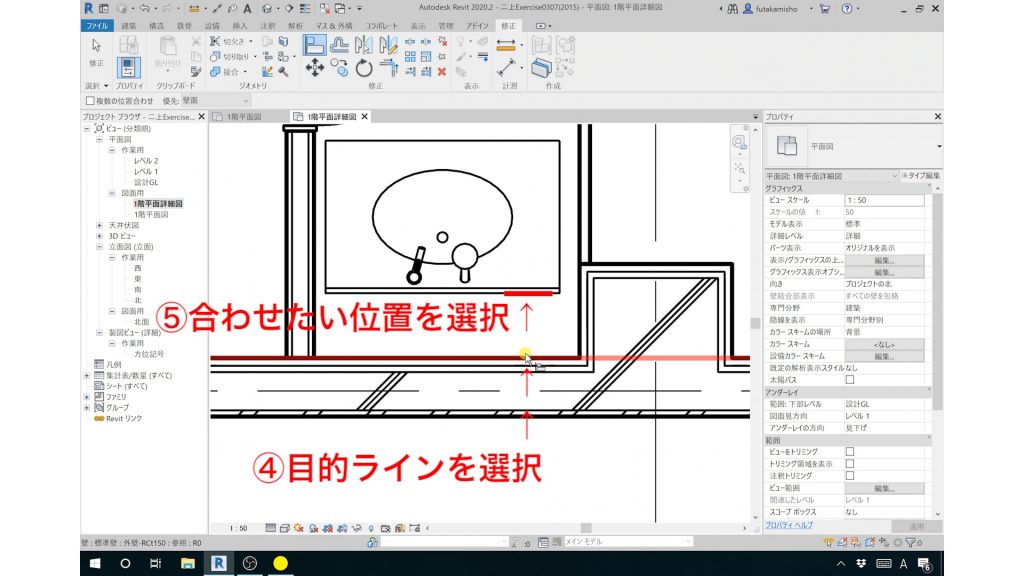Expand the 3Dビュー node in Project Browser
Image resolution: width=1024 pixels, height=576 pixels.
coord(100,235)
